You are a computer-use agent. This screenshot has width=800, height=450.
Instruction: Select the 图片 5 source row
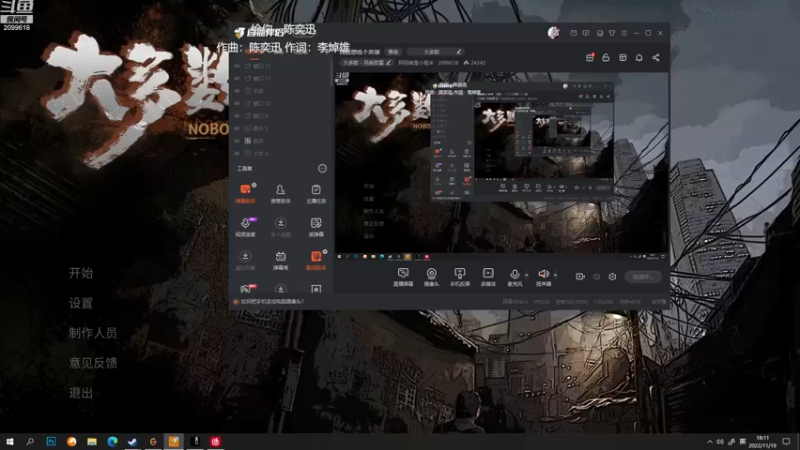[281, 129]
